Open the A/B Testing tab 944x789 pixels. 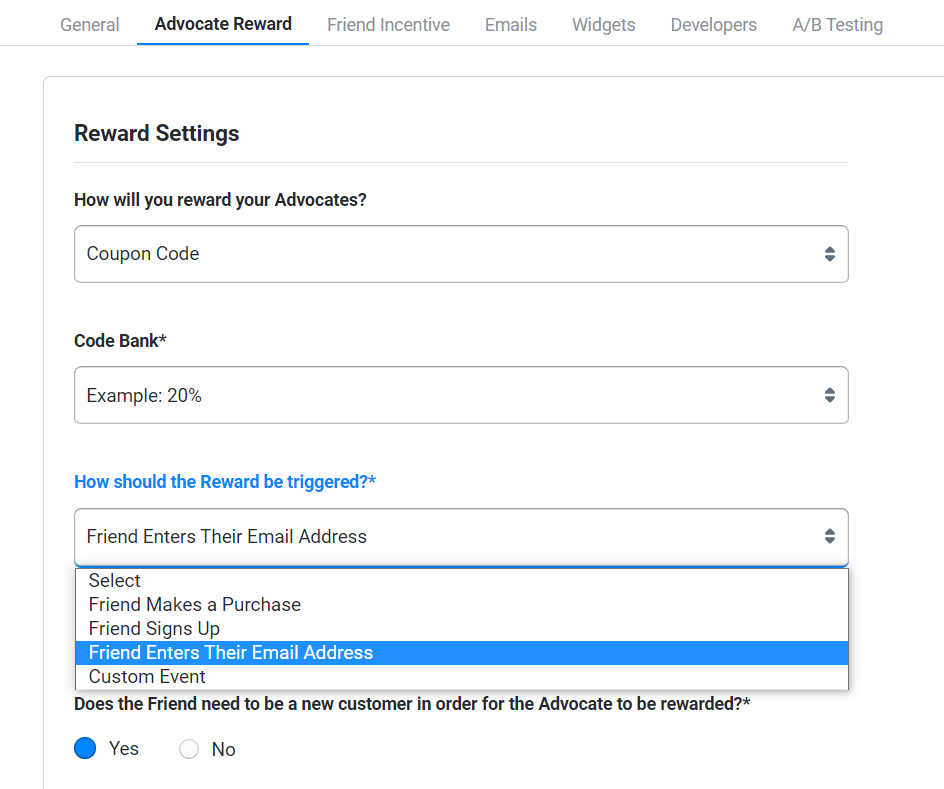837,25
